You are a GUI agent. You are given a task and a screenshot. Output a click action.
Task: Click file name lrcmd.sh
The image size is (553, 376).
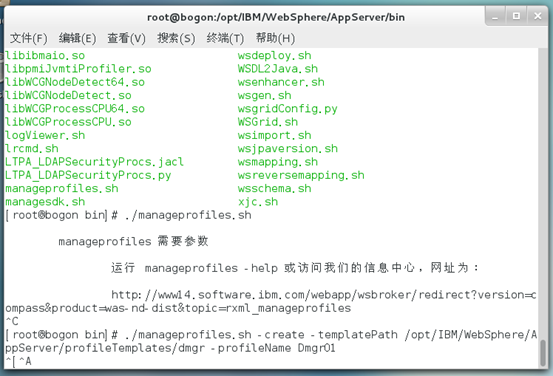[x=32, y=148]
